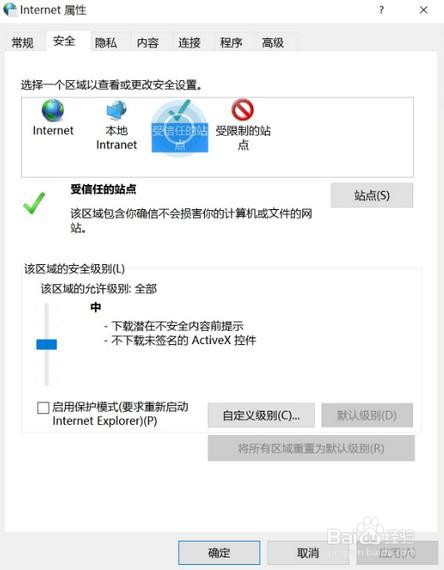Screen dimensions: 444x570
Task: Select the Internet globe zone icon
Action: coord(53,110)
